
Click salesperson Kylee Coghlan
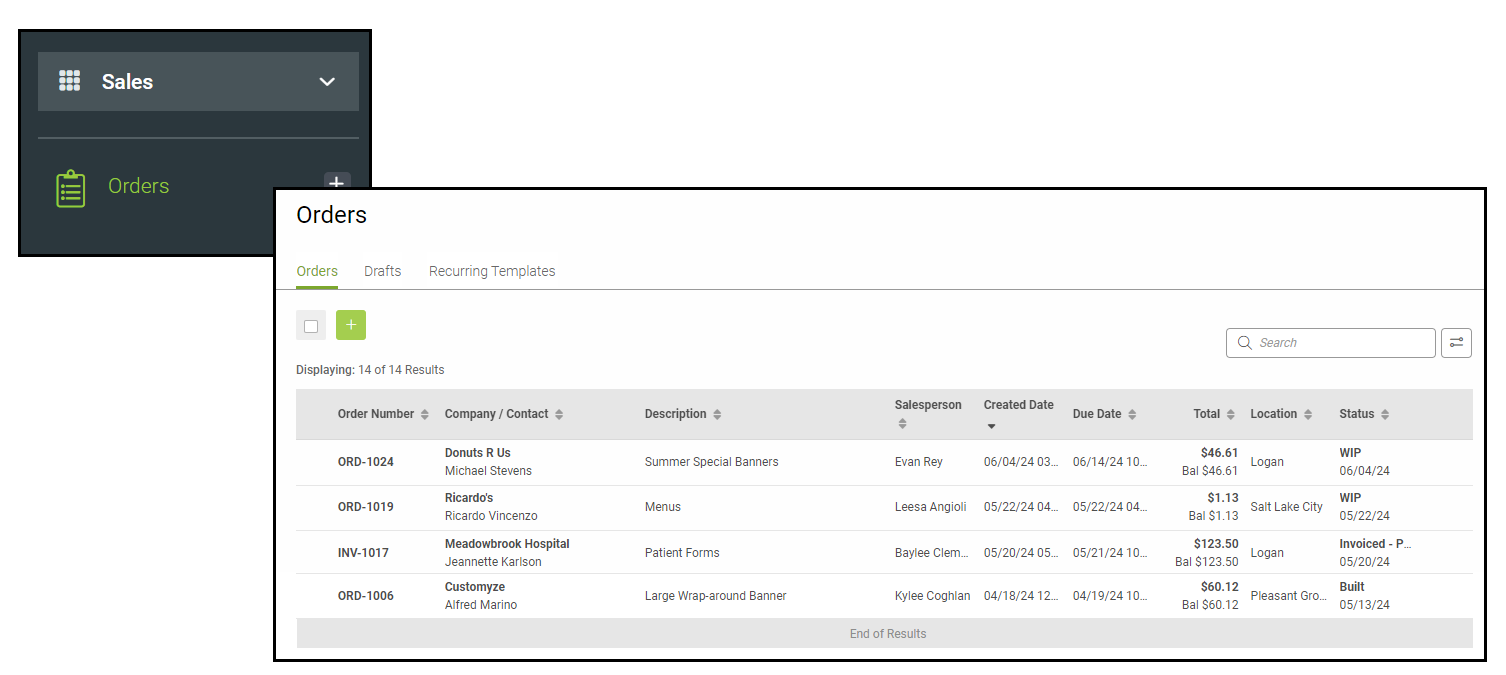pos(933,596)
